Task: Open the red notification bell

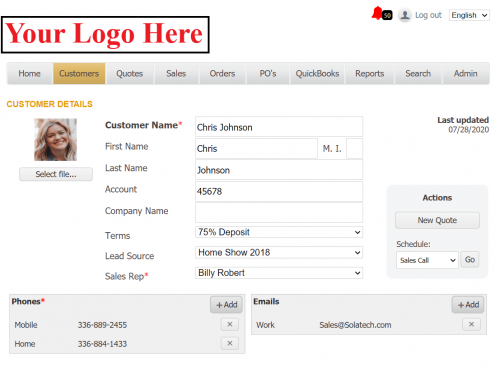Action: pyautogui.click(x=378, y=13)
